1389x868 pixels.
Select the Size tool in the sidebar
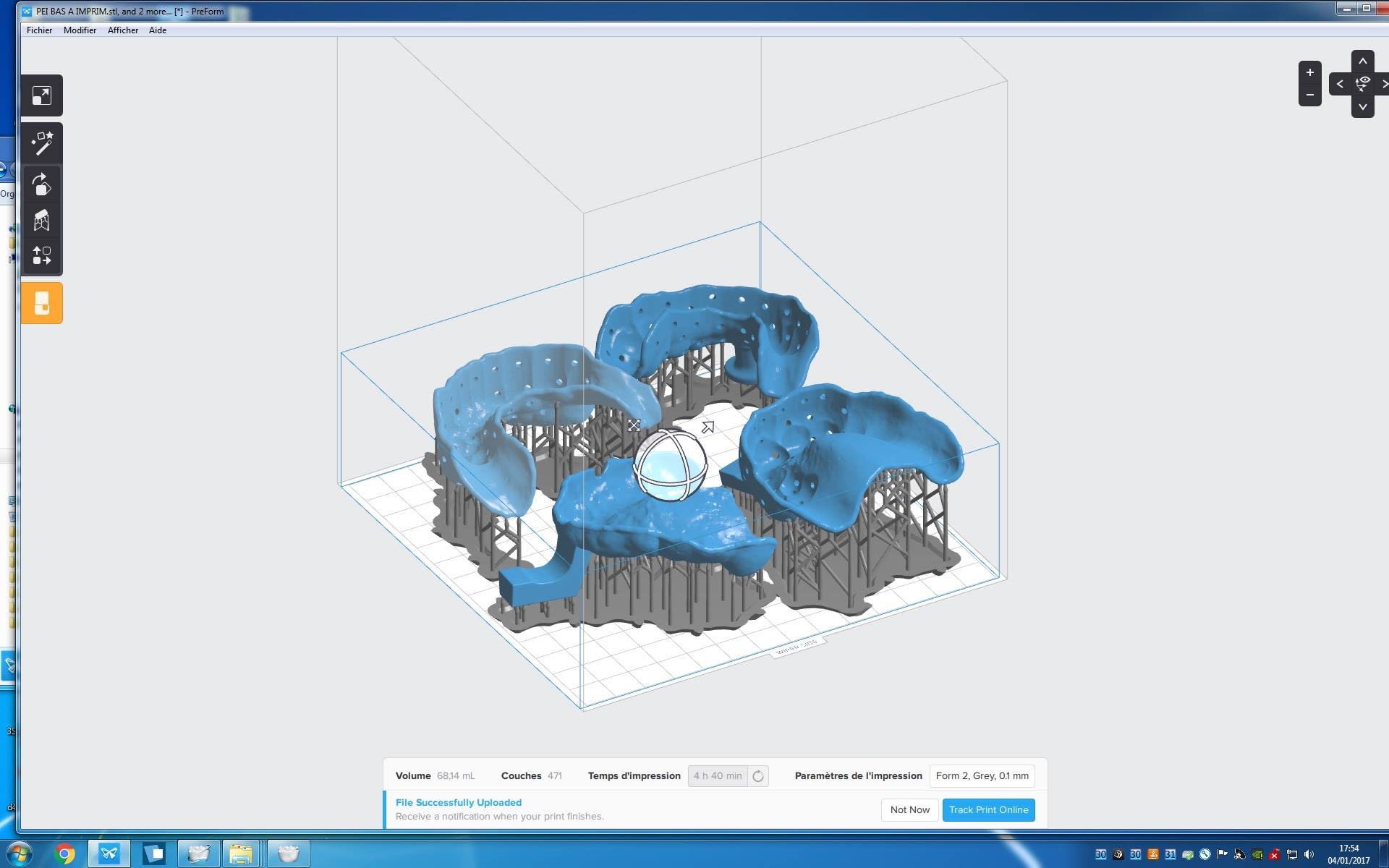pyautogui.click(x=41, y=95)
